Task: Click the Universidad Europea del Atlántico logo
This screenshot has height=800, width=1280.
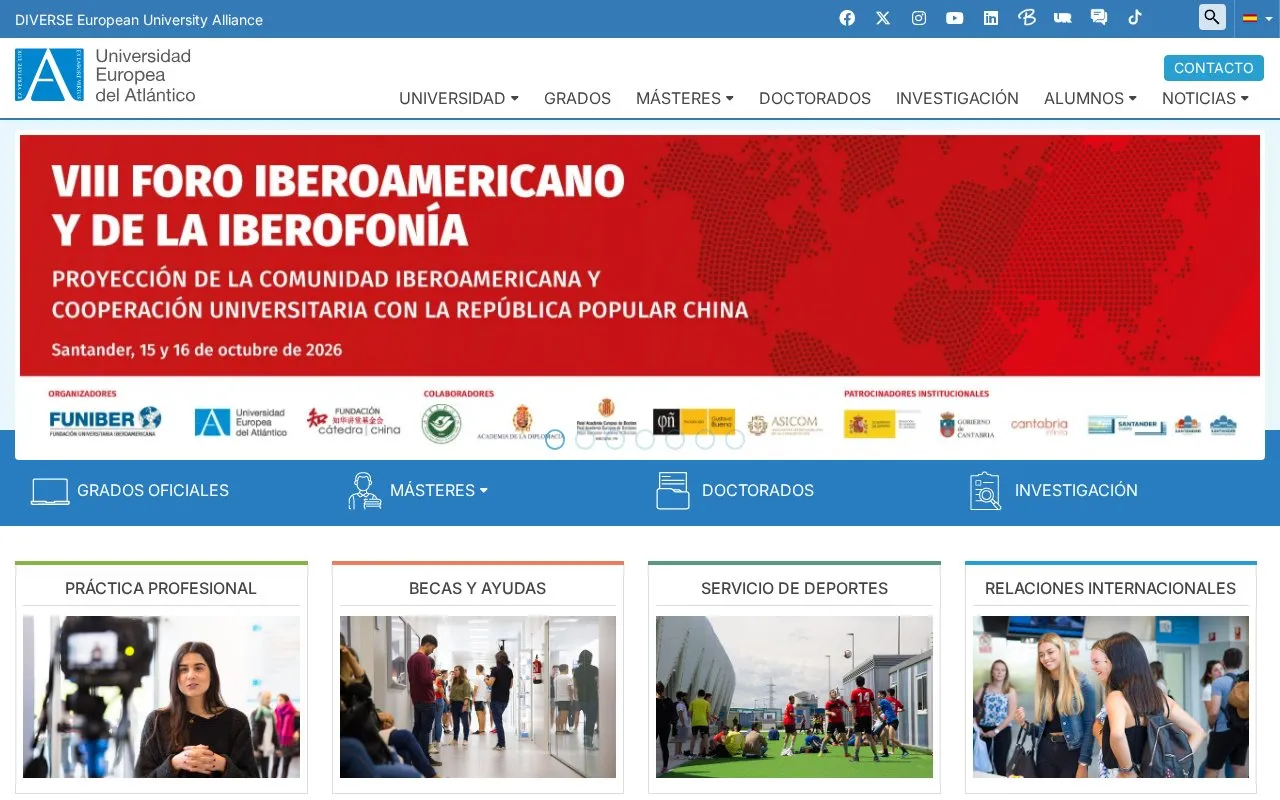Action: 105,75
